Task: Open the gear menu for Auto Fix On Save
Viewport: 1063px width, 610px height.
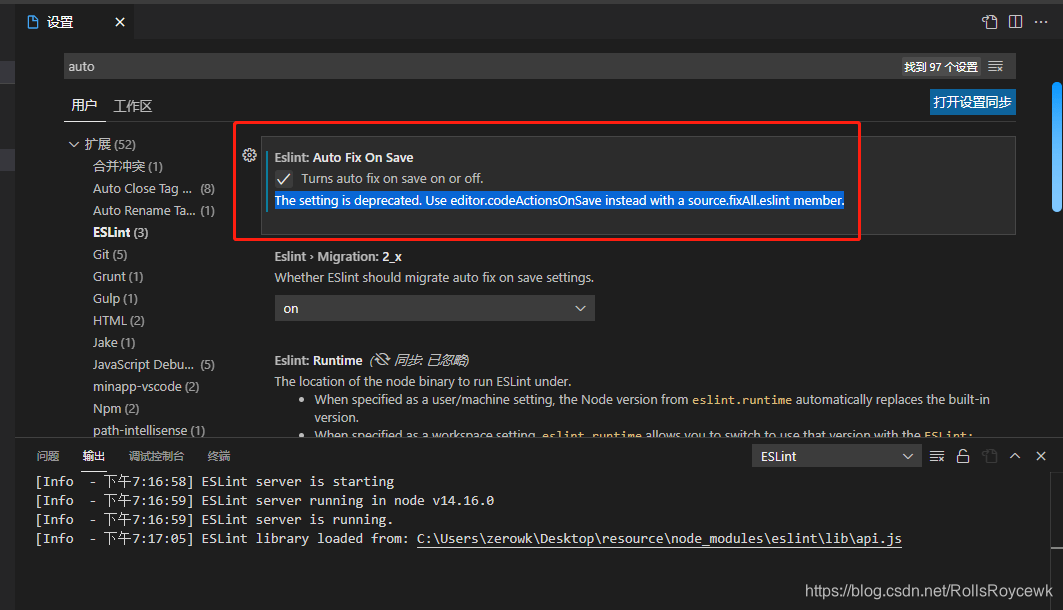Action: [x=249, y=155]
